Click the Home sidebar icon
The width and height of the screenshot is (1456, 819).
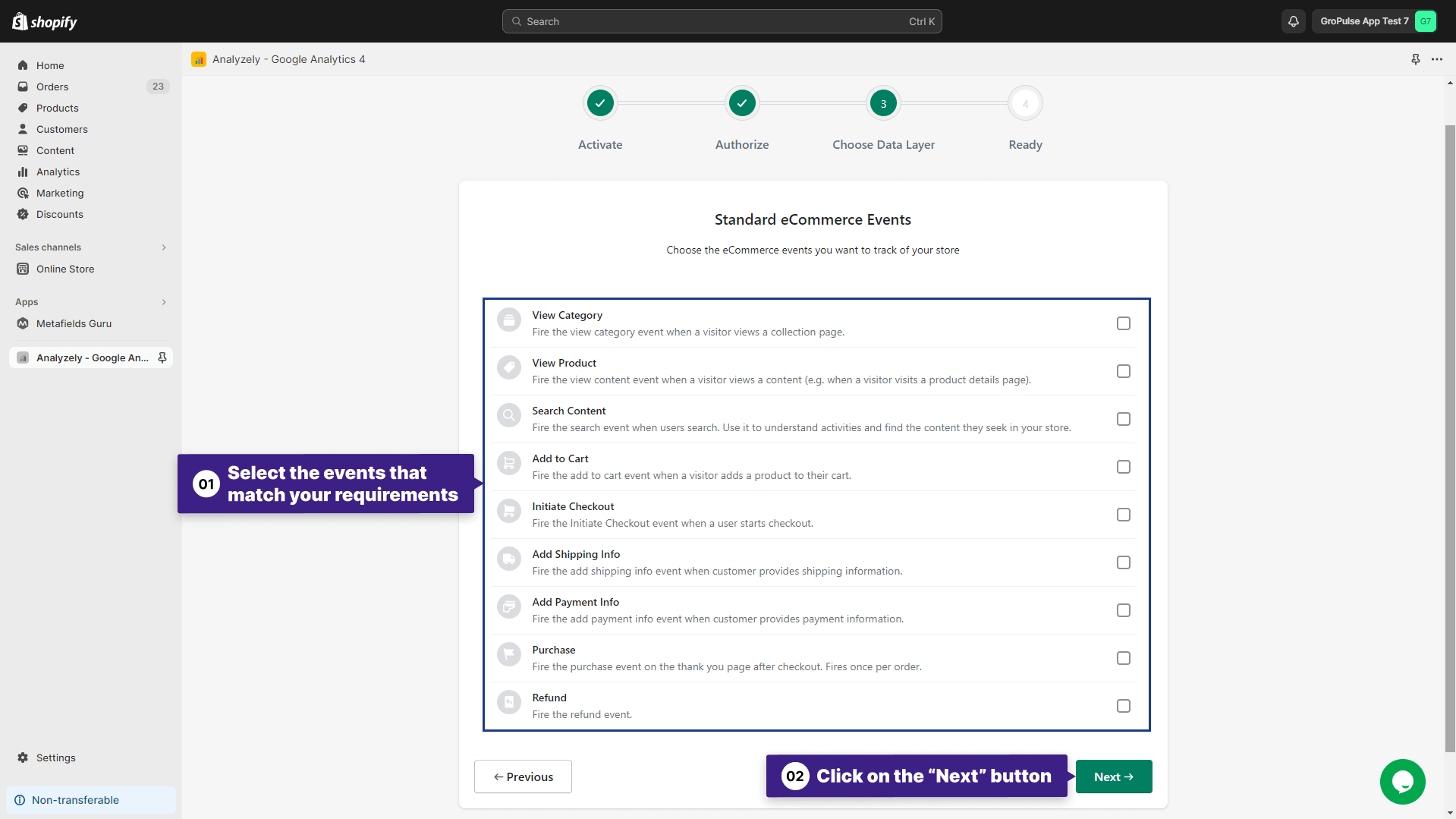click(x=23, y=65)
